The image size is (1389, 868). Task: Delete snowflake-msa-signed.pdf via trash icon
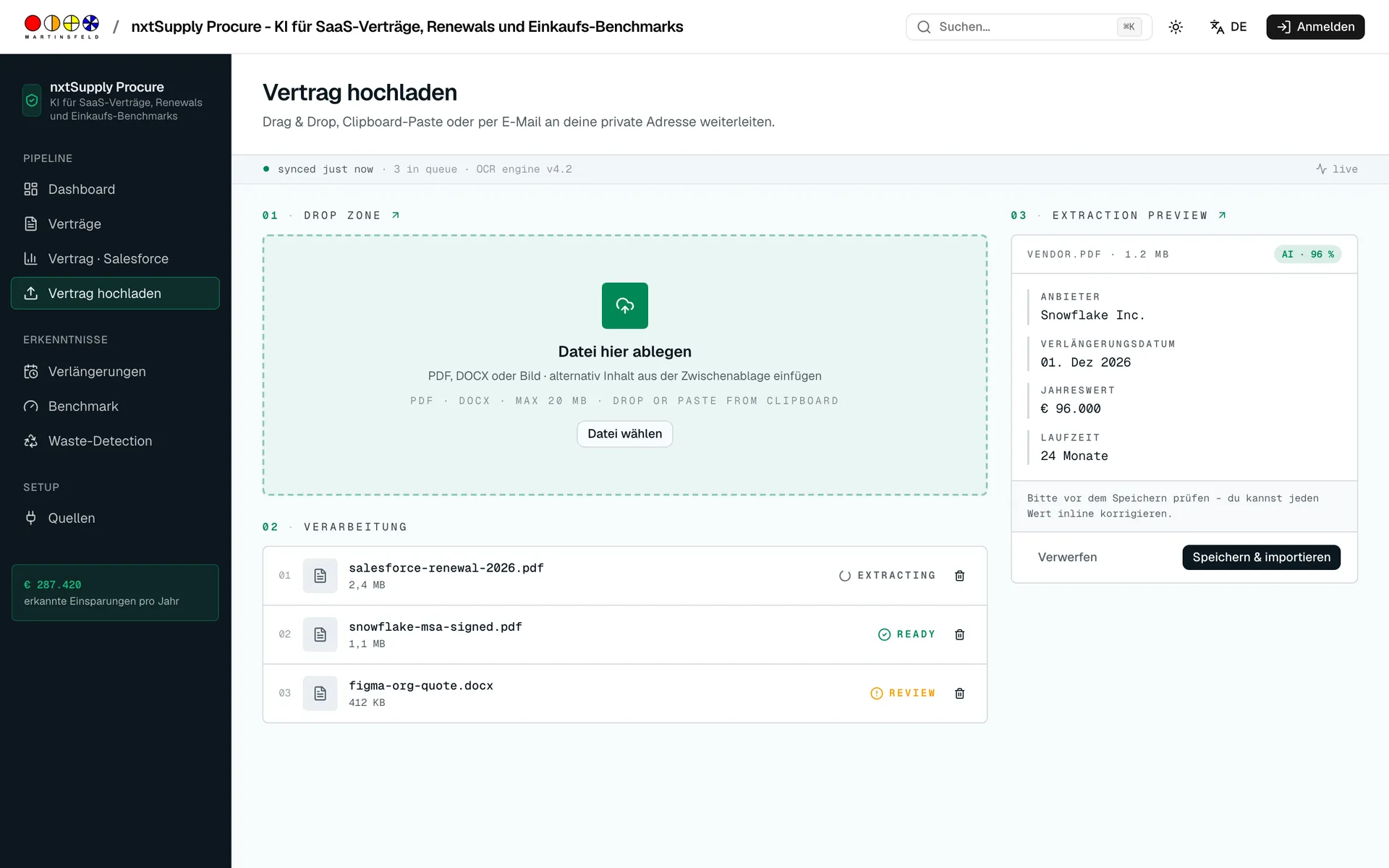pyautogui.click(x=959, y=634)
